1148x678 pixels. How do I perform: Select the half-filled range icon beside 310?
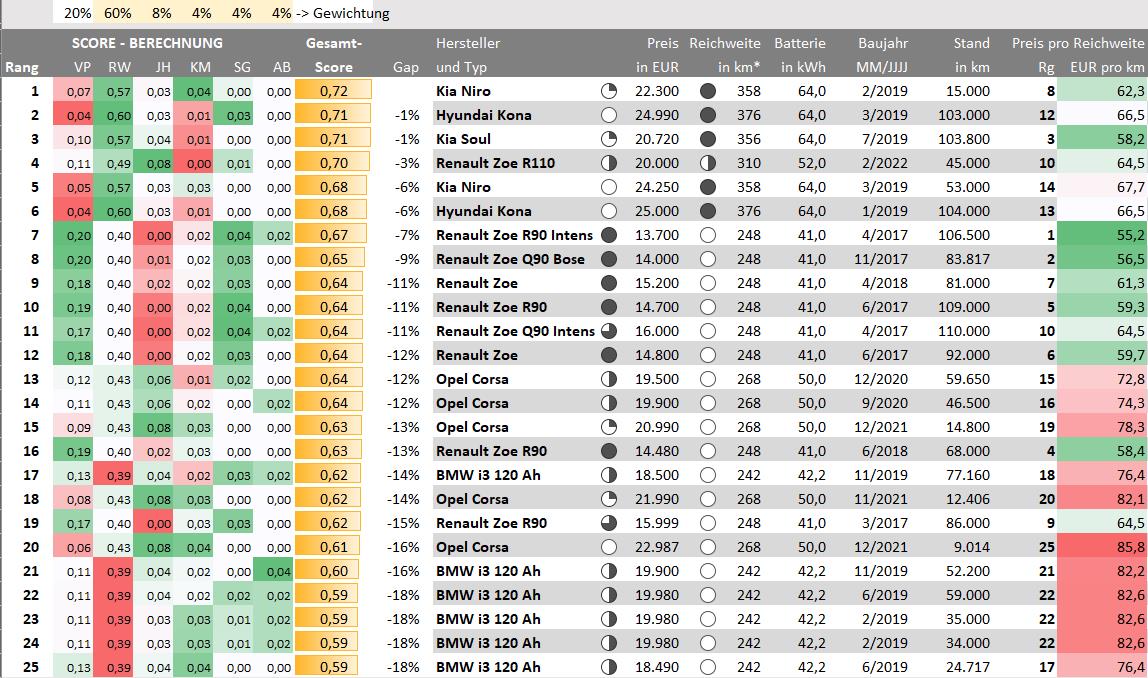(x=707, y=163)
